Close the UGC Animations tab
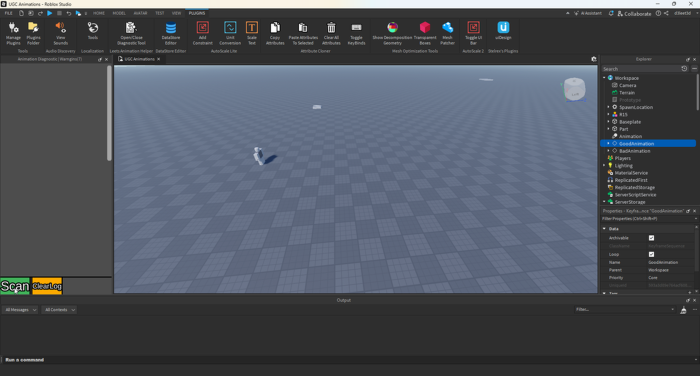Viewport: 700px width, 376px height. pyautogui.click(x=158, y=59)
